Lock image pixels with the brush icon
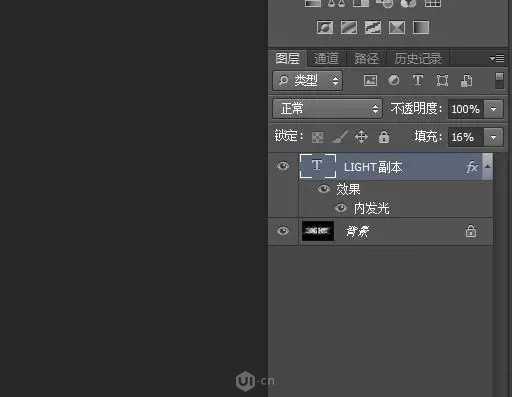The image size is (512, 397). click(x=340, y=137)
